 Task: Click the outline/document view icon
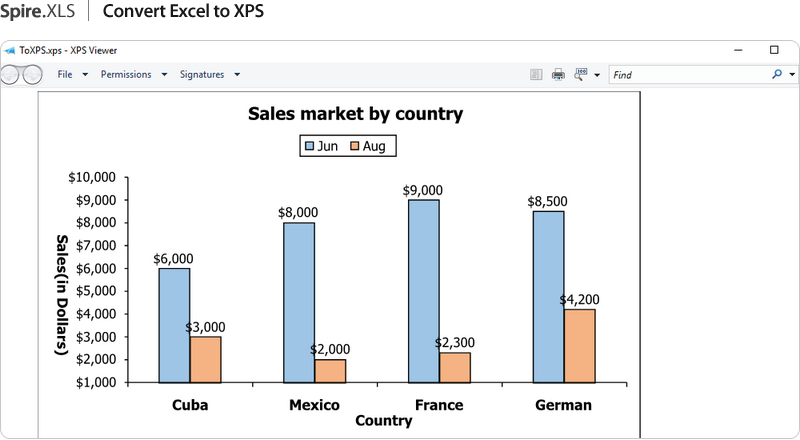(x=536, y=74)
